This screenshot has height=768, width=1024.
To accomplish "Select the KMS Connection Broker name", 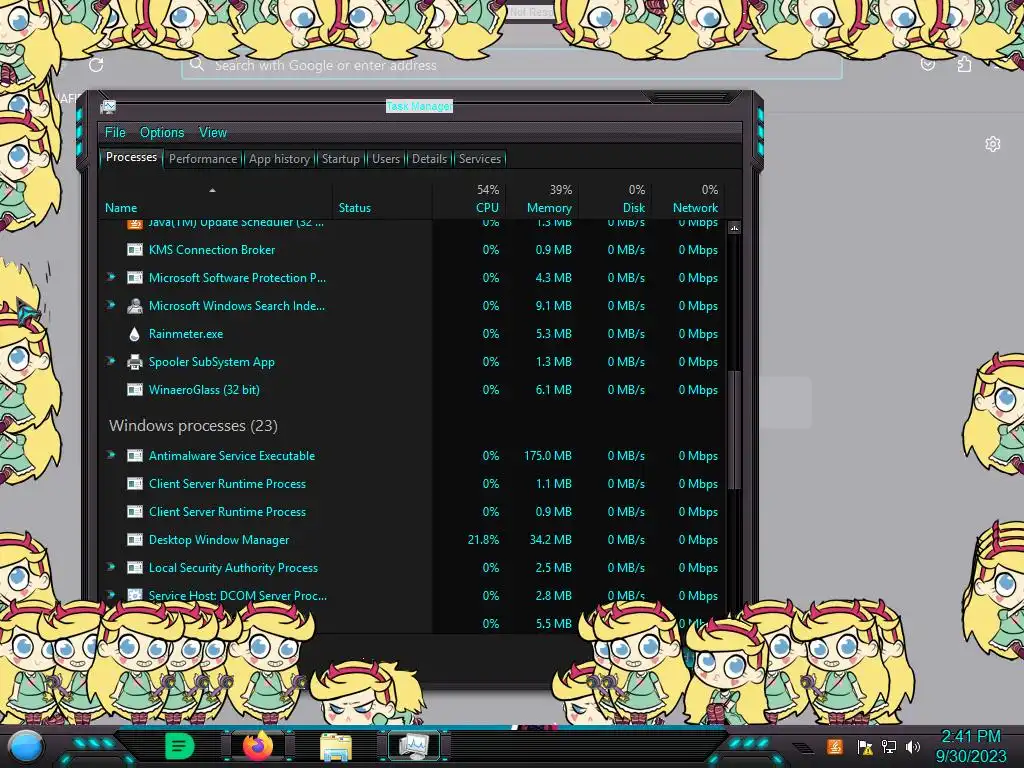I will point(212,249).
